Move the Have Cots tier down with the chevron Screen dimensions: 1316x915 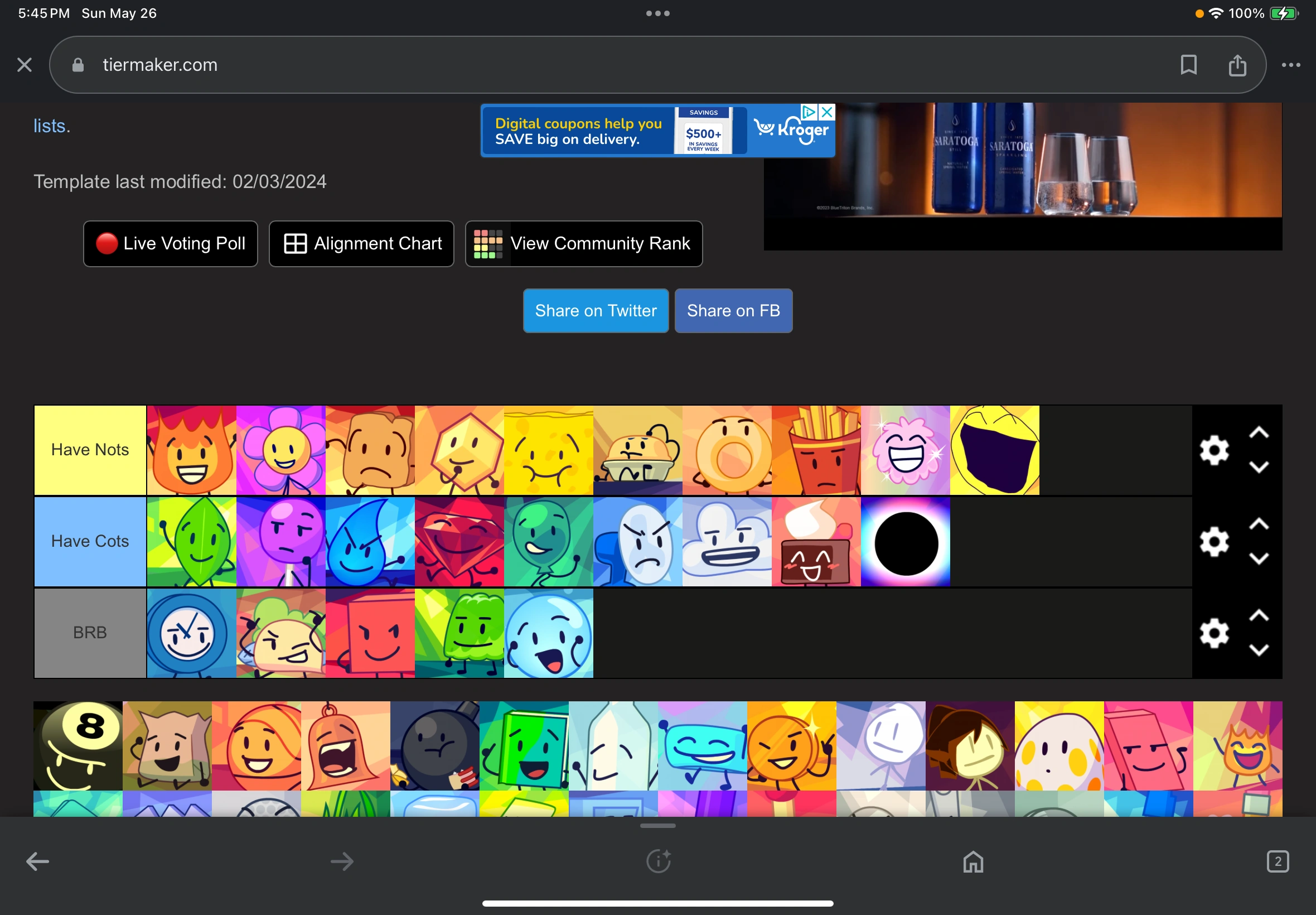pos(1259,559)
